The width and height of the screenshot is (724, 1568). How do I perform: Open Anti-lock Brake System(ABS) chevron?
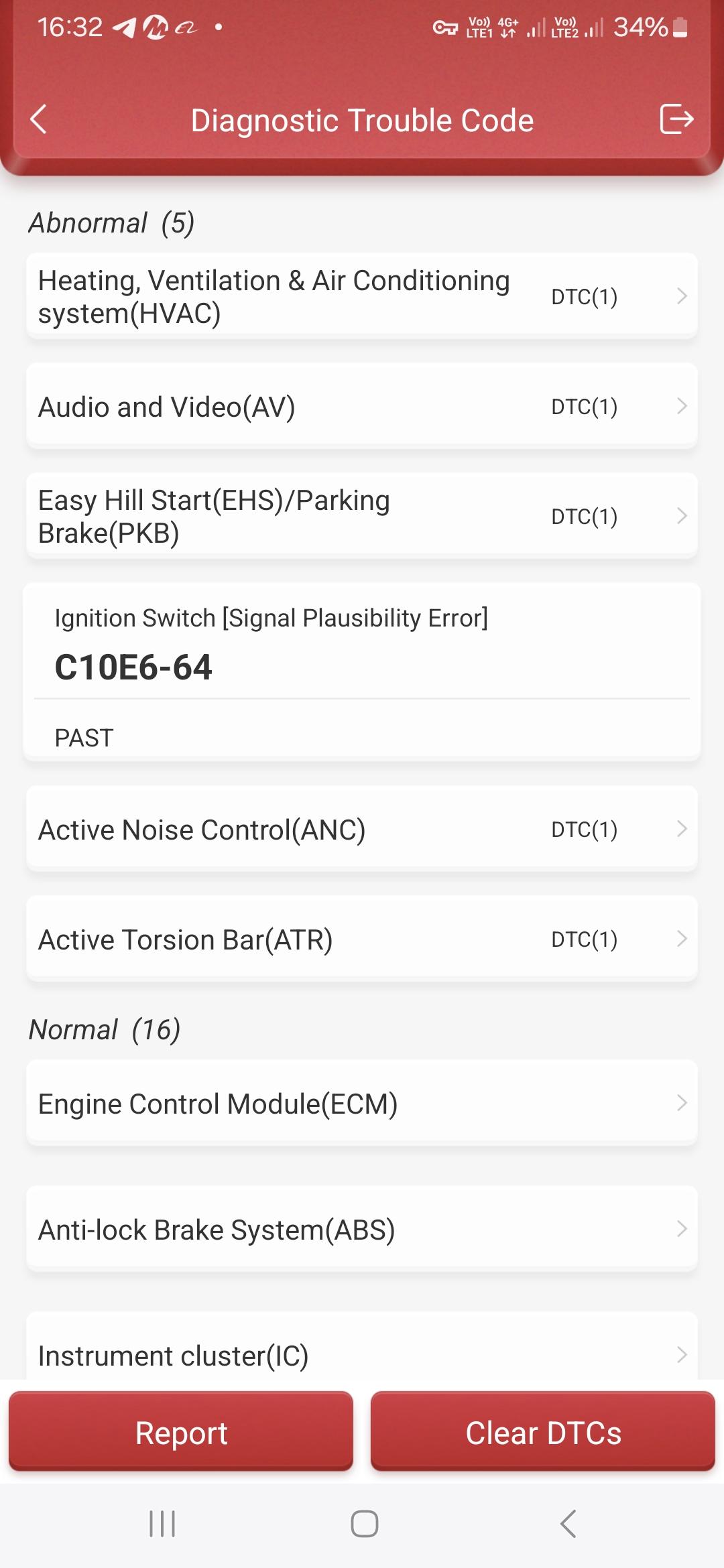[682, 1229]
